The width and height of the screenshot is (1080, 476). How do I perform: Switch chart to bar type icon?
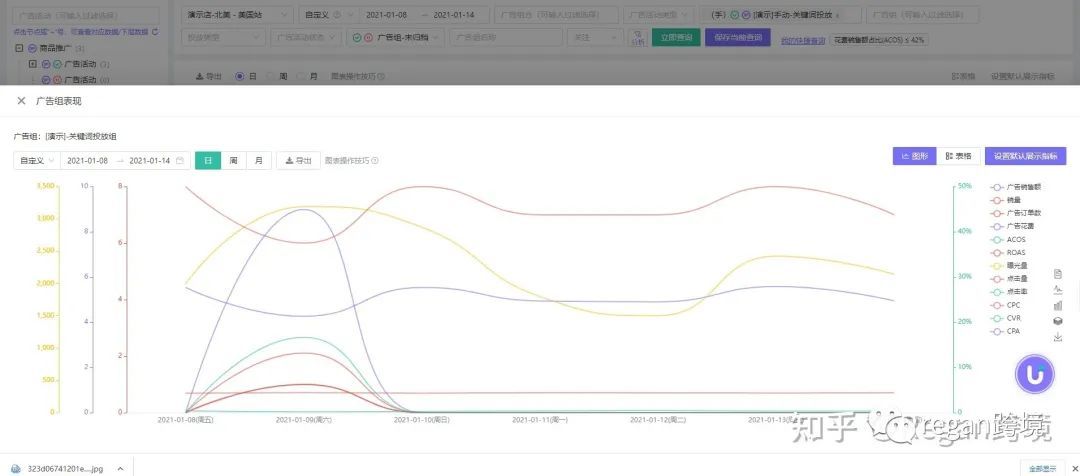click(x=1058, y=305)
